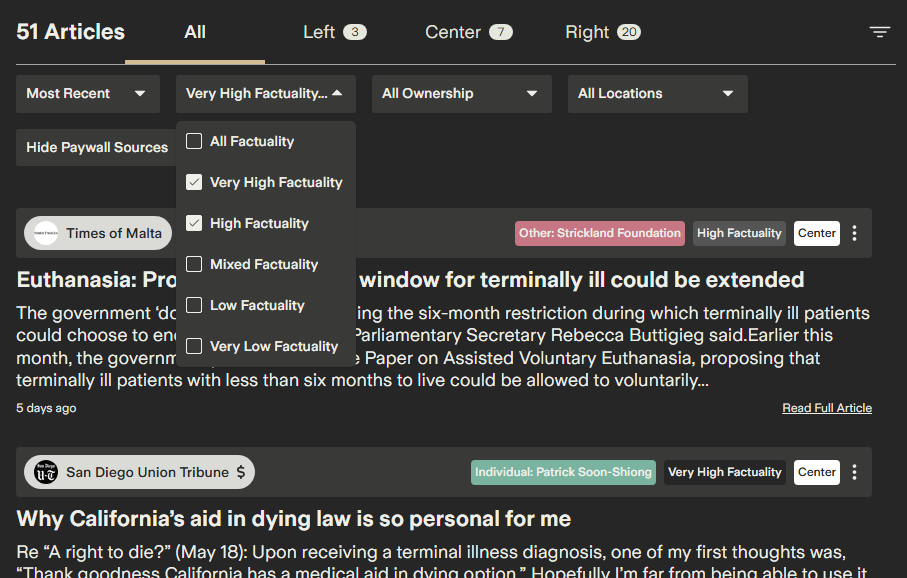The image size is (907, 578).
Task: Open the Euthanasia article headline
Action: click(x=410, y=280)
